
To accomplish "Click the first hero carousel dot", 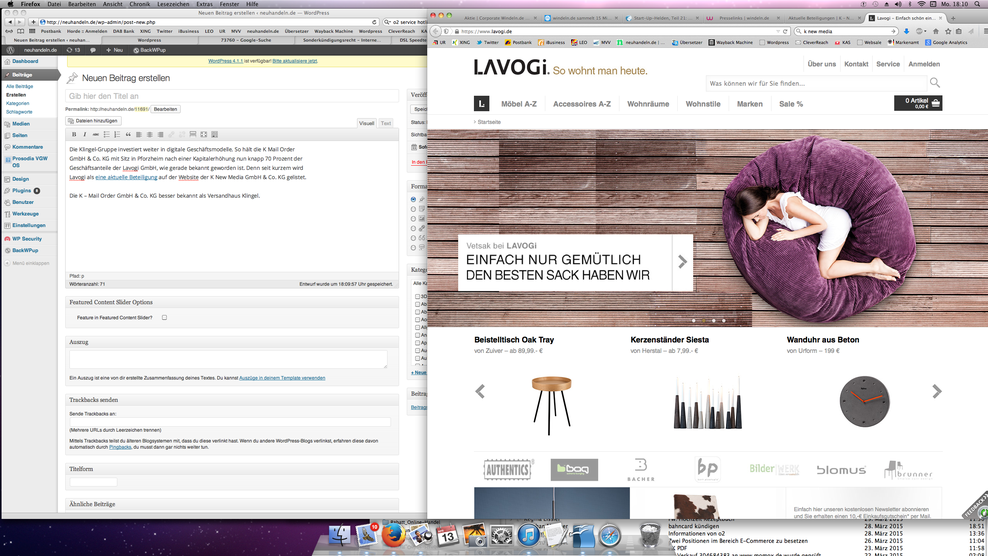I will 694,320.
